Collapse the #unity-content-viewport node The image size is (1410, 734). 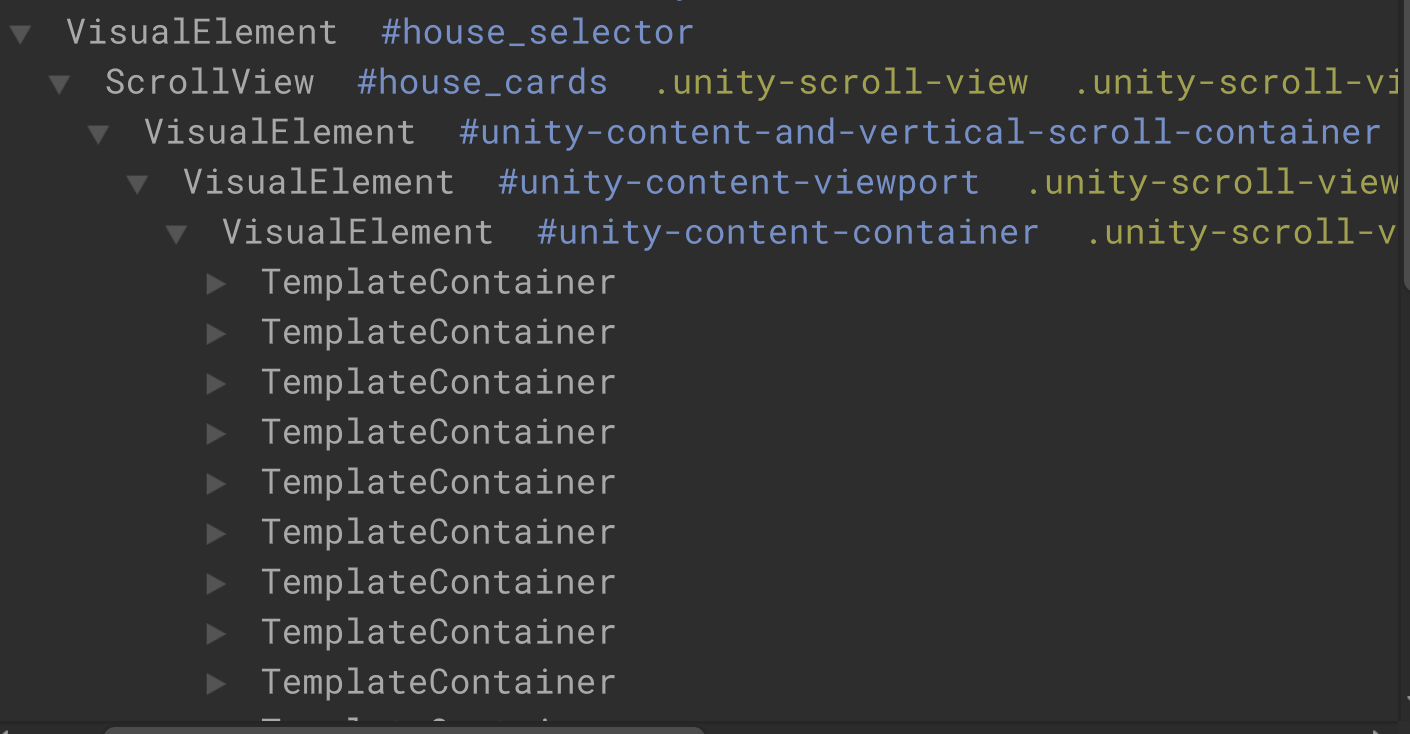(137, 182)
